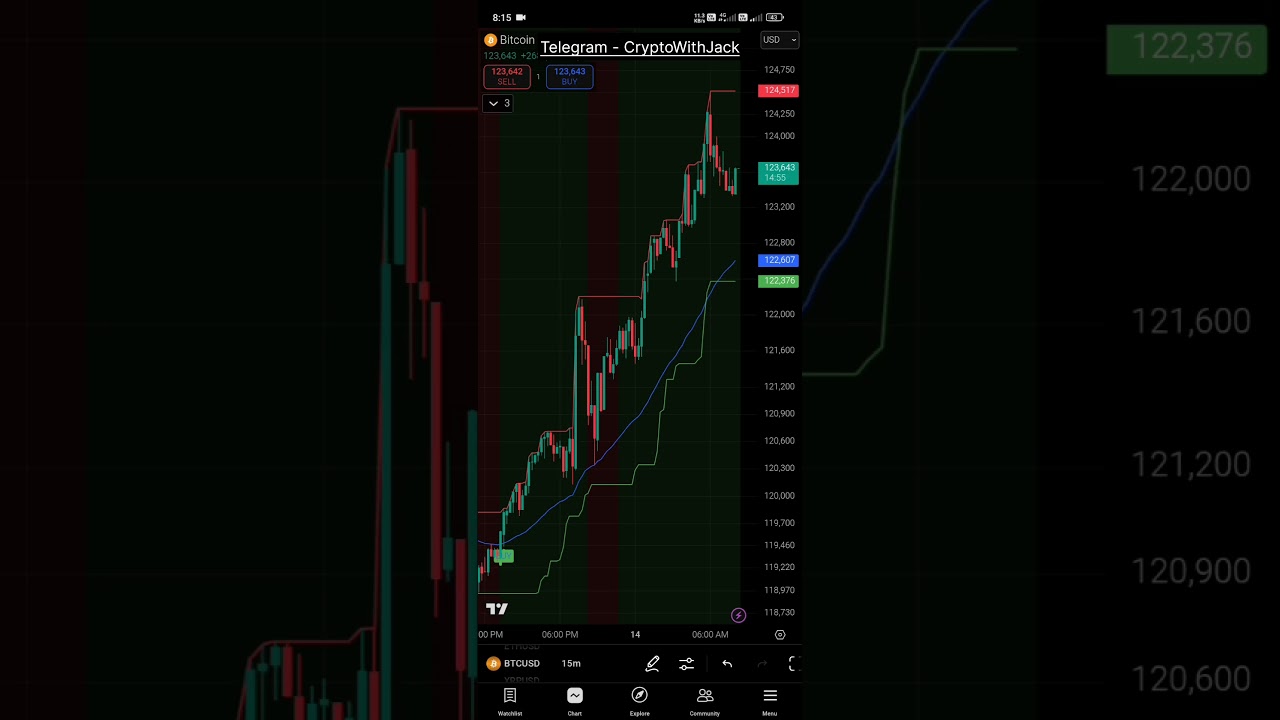Image resolution: width=1280 pixels, height=720 pixels.
Task: Open the hexagon chart settings icon
Action: pos(780,635)
